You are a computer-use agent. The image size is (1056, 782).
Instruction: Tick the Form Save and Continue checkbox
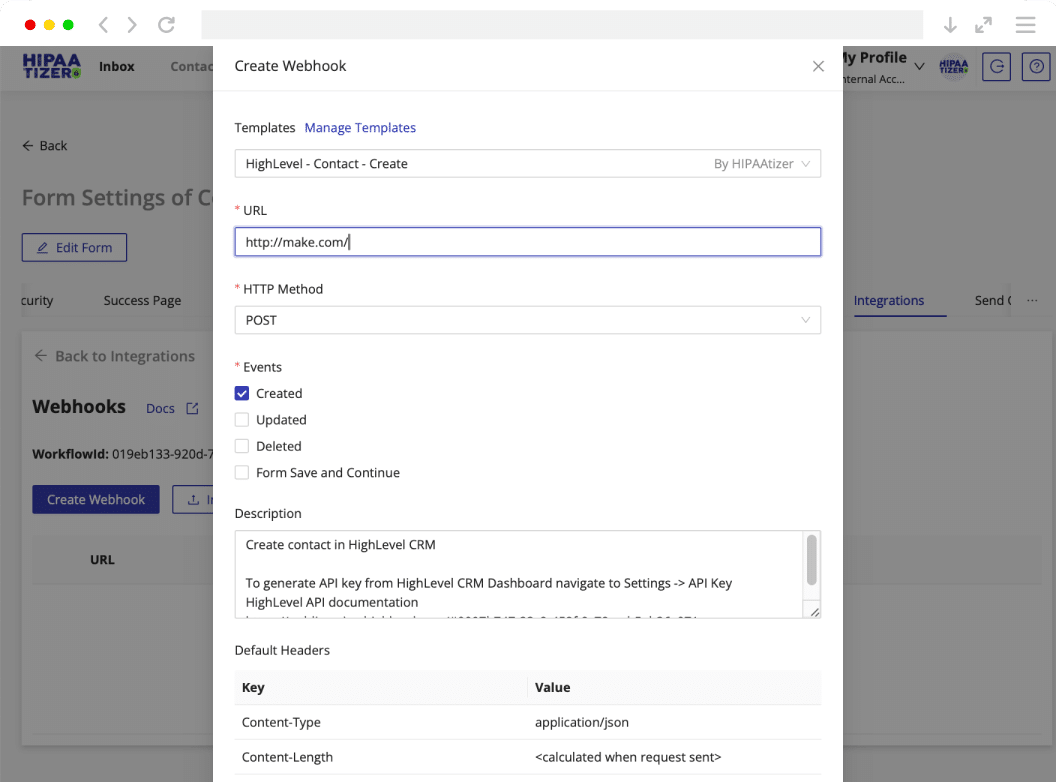point(242,472)
